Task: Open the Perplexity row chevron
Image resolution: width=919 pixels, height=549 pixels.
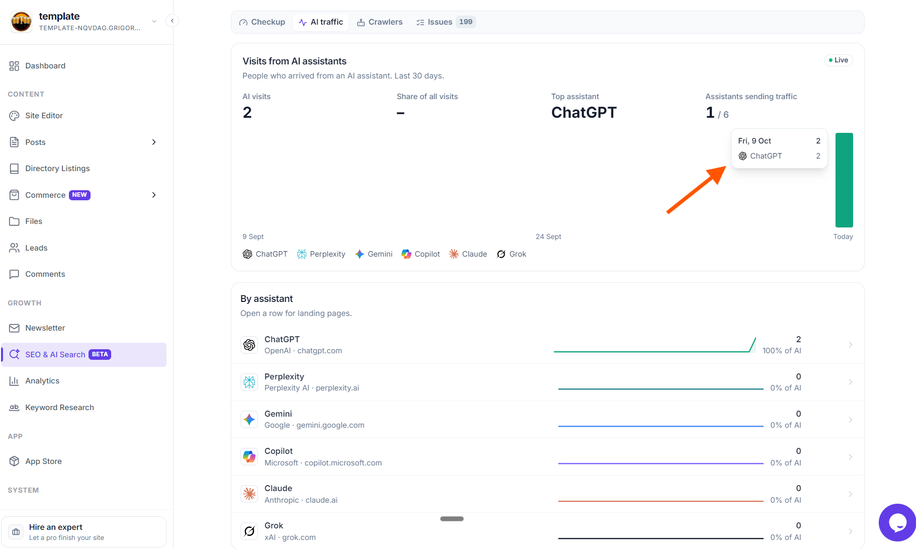Action: (x=850, y=382)
